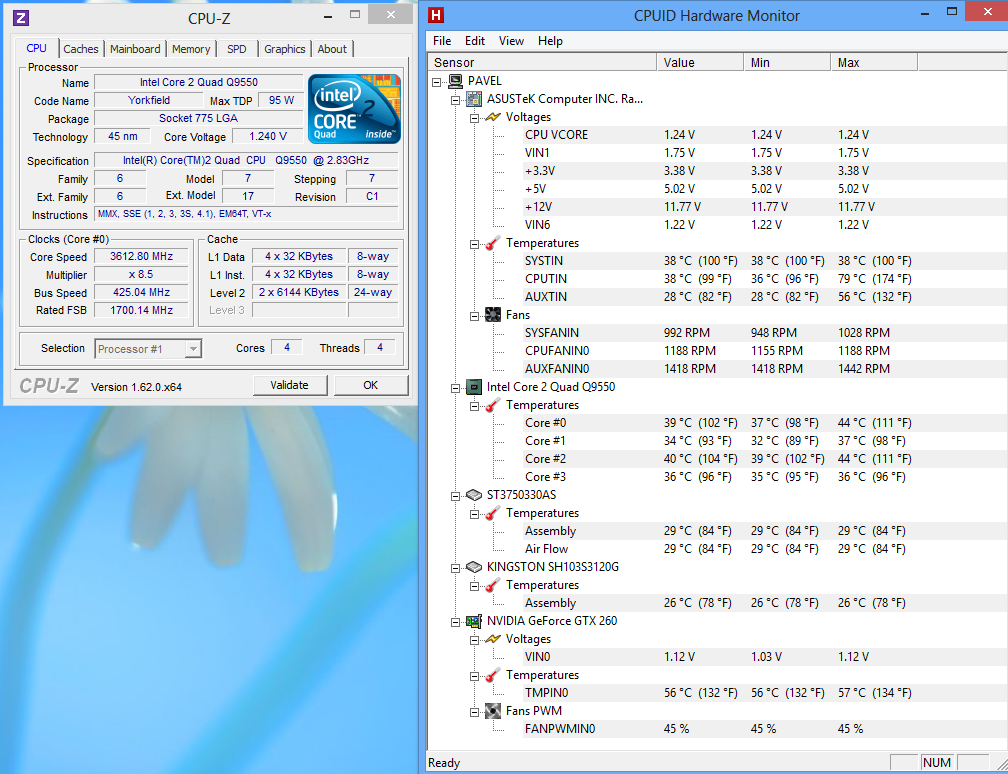Click the ASUSTeK motherboard icon

click(474, 99)
